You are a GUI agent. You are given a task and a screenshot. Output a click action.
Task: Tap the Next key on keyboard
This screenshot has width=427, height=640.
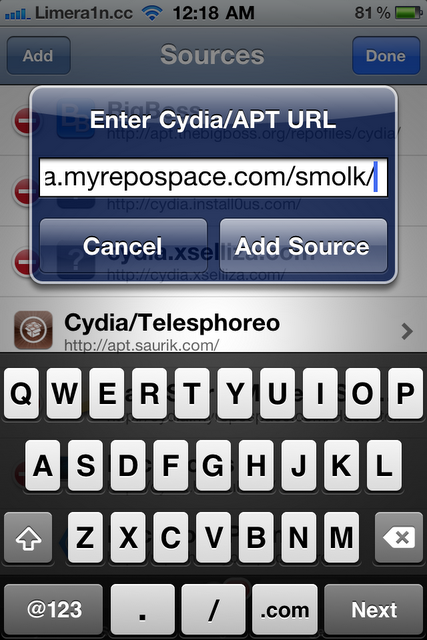(x=374, y=610)
